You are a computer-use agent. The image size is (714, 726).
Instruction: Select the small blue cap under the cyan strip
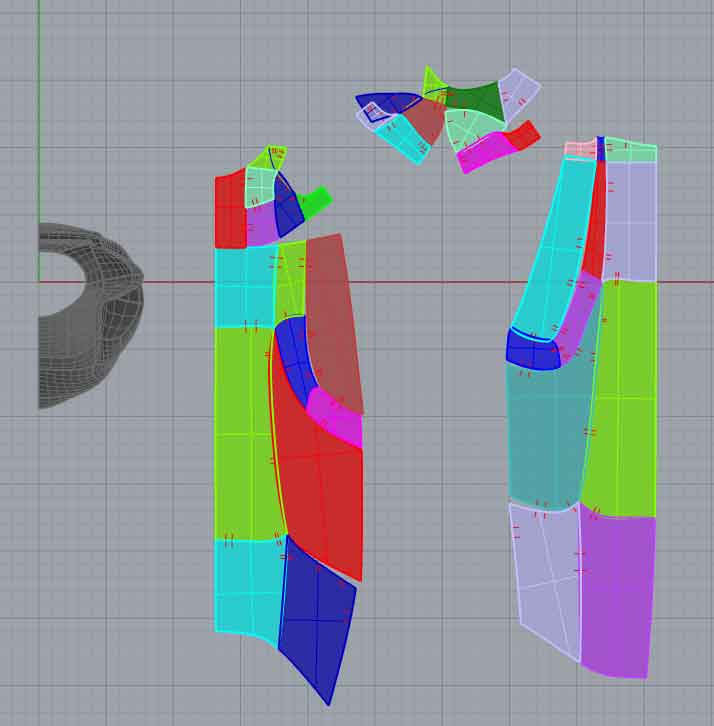click(x=532, y=351)
